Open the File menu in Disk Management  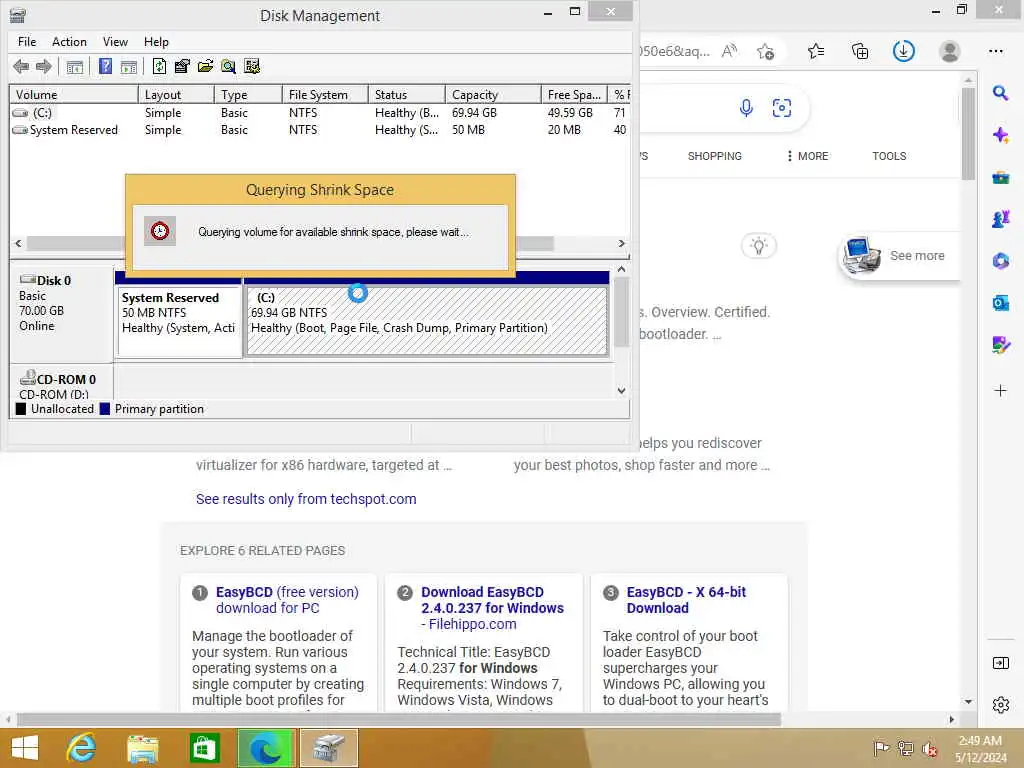pos(27,42)
